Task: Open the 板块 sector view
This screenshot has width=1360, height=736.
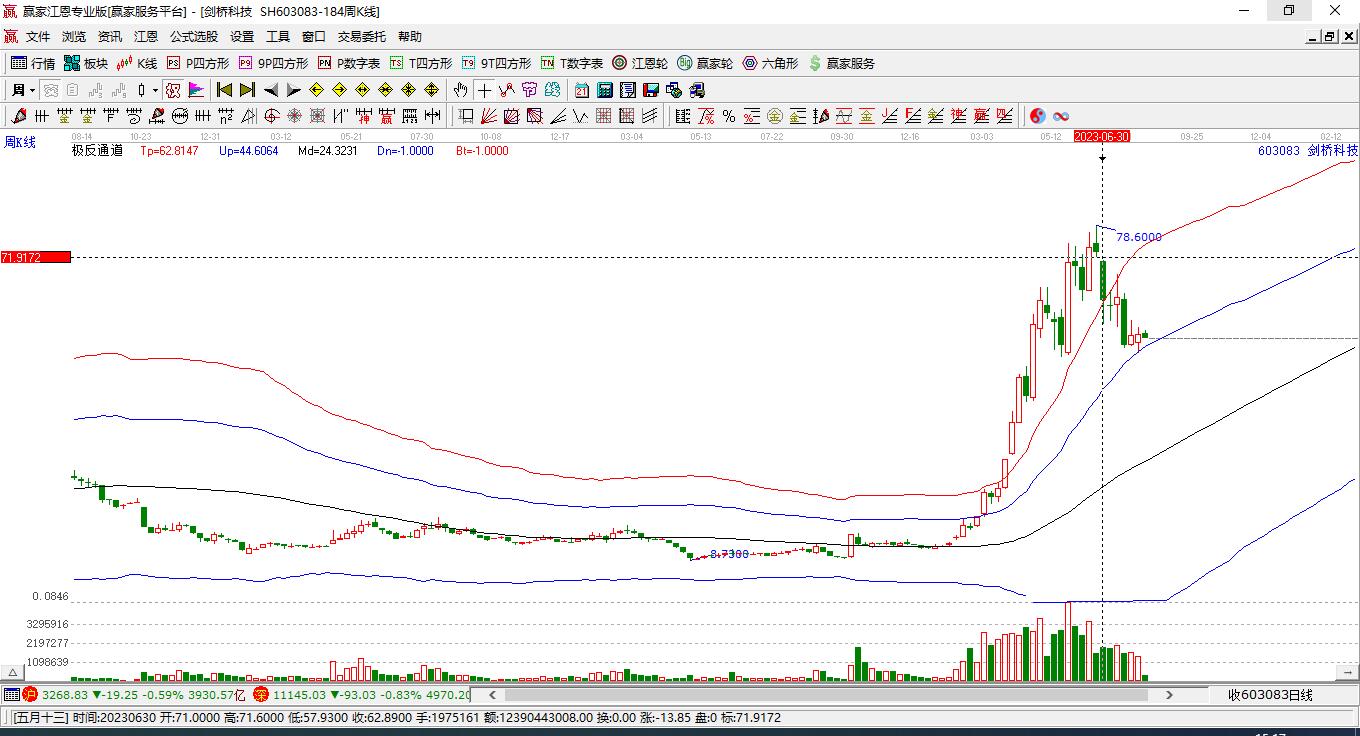Action: pos(86,63)
